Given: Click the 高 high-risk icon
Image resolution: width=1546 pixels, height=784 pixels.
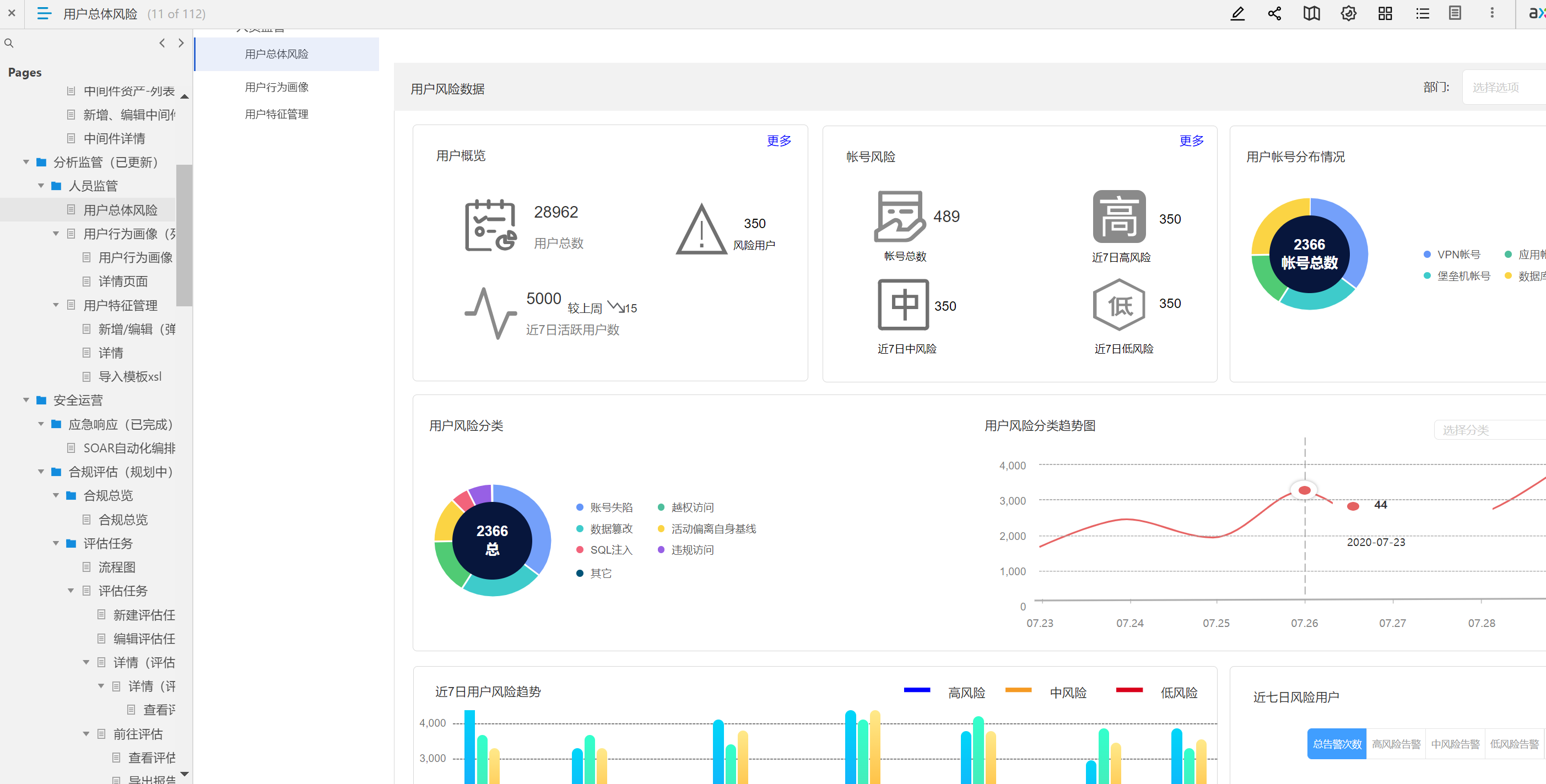Looking at the screenshot, I should point(1118,216).
